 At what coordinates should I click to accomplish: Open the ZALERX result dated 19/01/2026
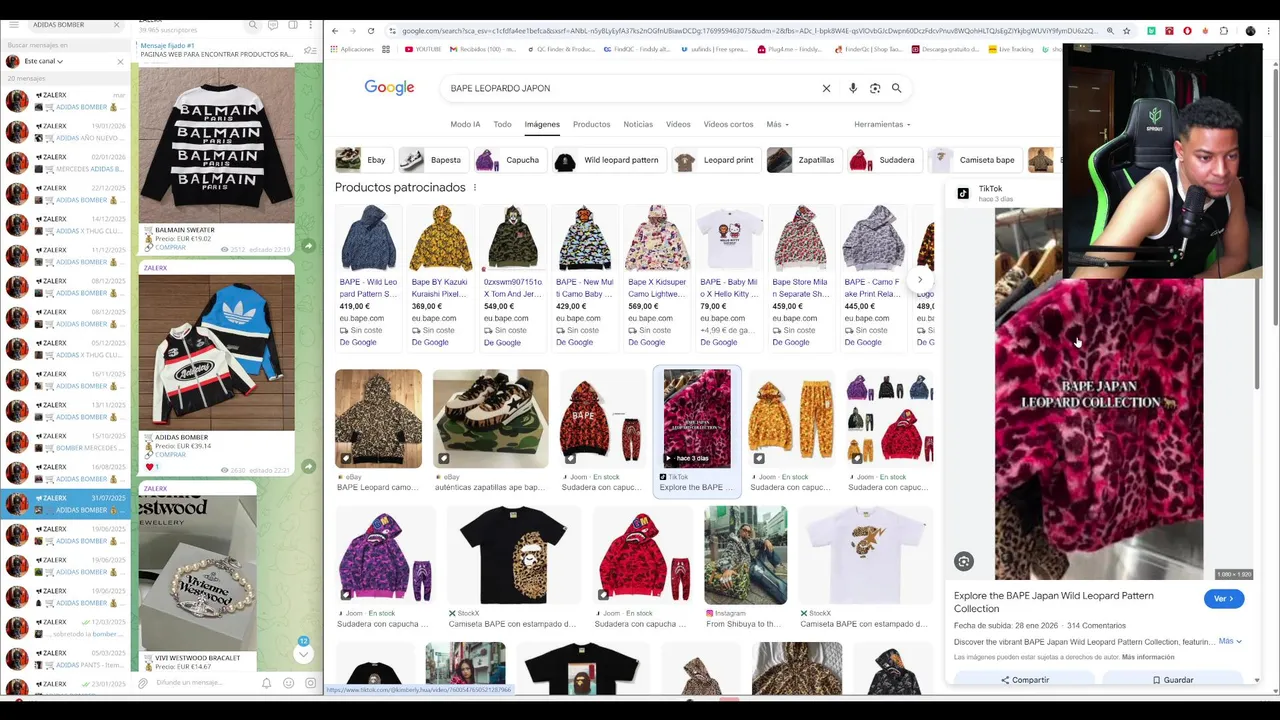click(x=65, y=132)
